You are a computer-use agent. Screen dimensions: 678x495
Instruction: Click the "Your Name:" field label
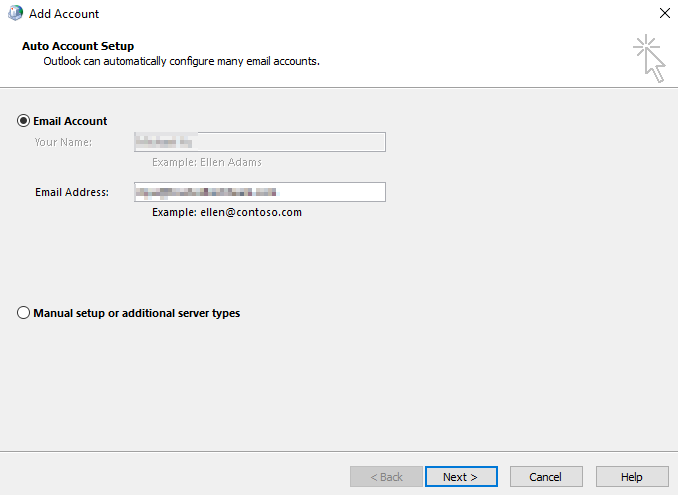click(x=63, y=142)
